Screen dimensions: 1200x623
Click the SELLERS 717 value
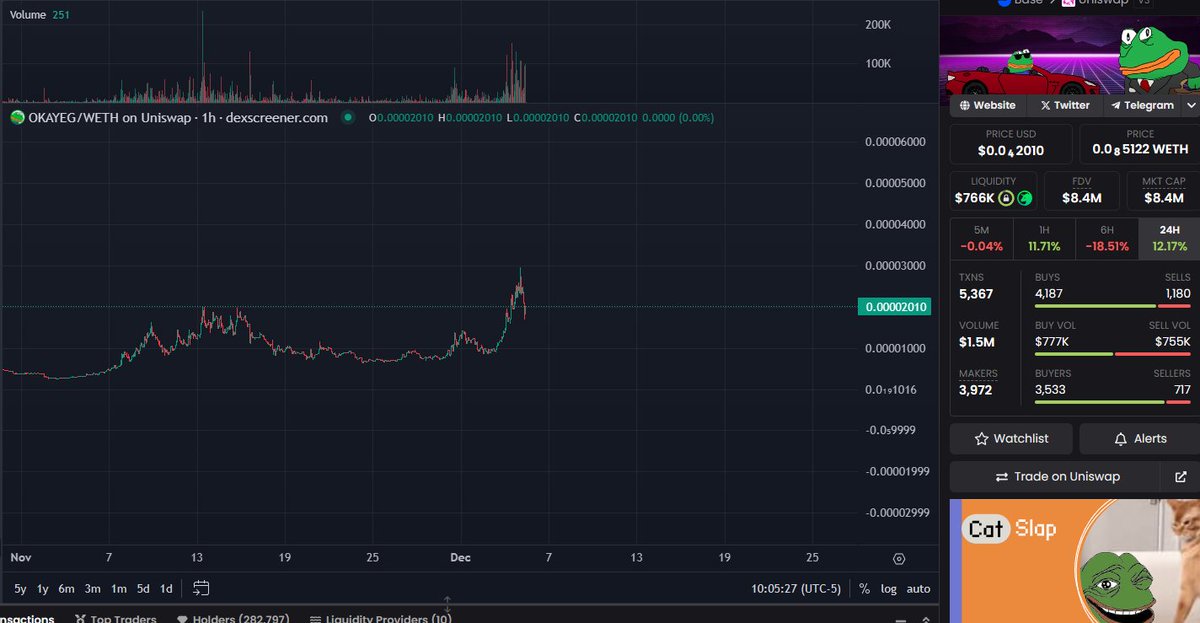click(1182, 390)
